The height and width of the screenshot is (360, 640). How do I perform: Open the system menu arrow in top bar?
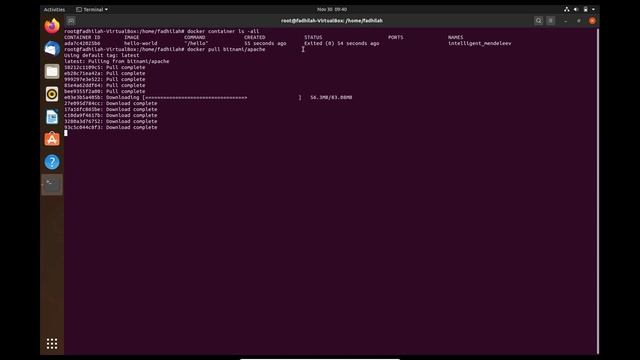coord(593,9)
